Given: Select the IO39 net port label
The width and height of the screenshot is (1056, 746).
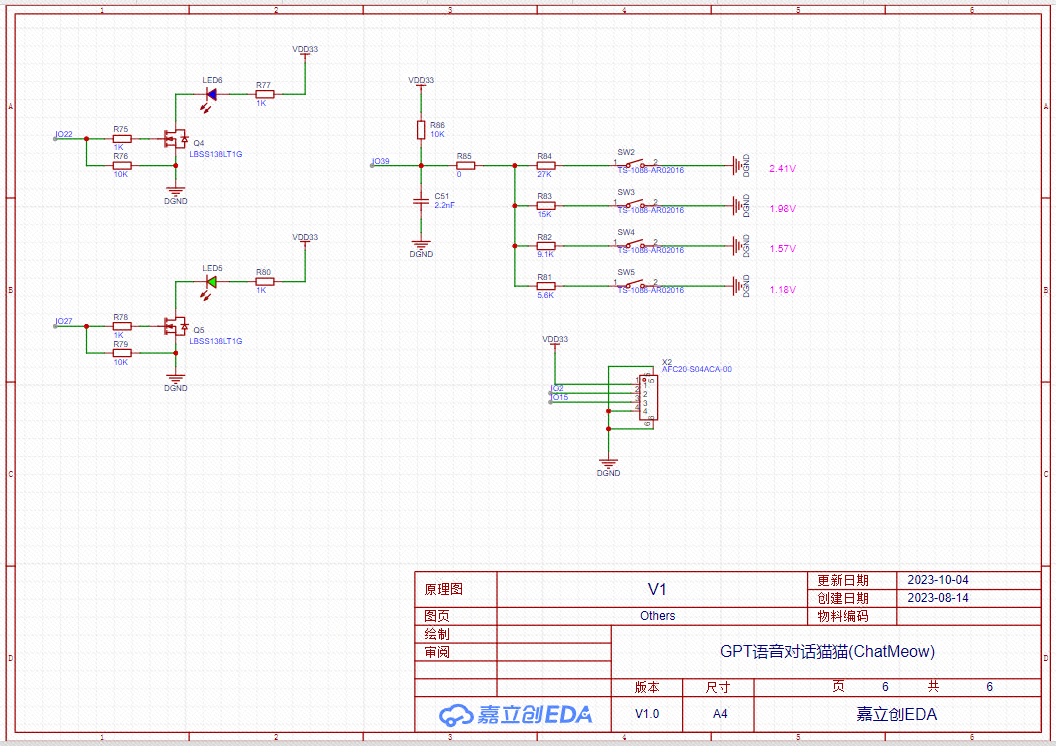Looking at the screenshot, I should (x=380, y=161).
